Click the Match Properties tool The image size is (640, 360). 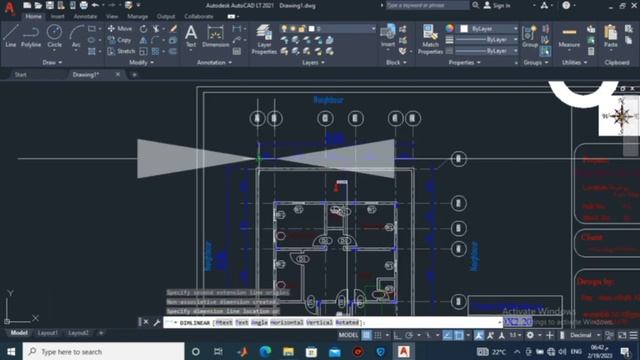(x=430, y=39)
